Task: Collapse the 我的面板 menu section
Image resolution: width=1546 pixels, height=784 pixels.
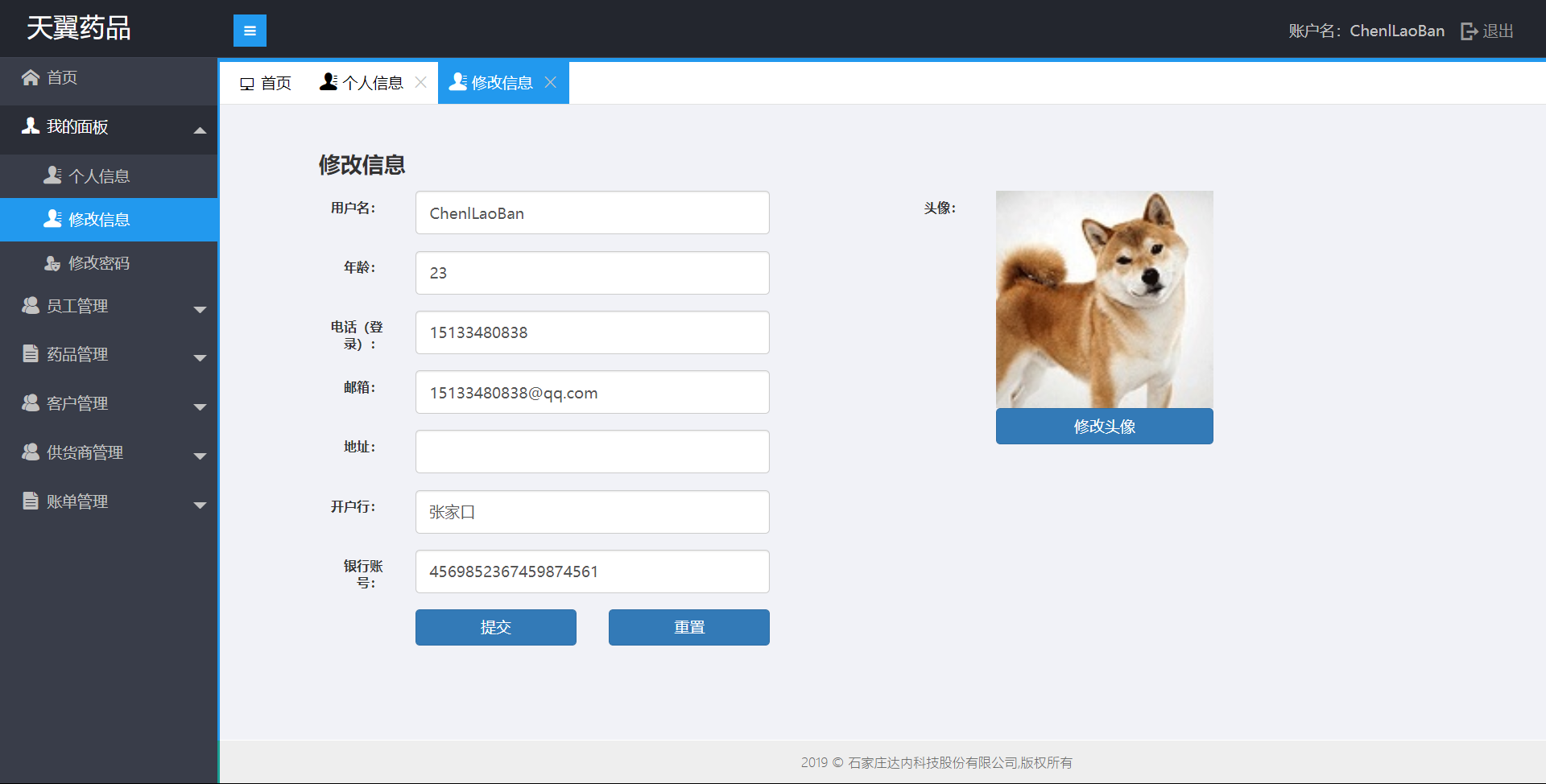Action: (200, 129)
